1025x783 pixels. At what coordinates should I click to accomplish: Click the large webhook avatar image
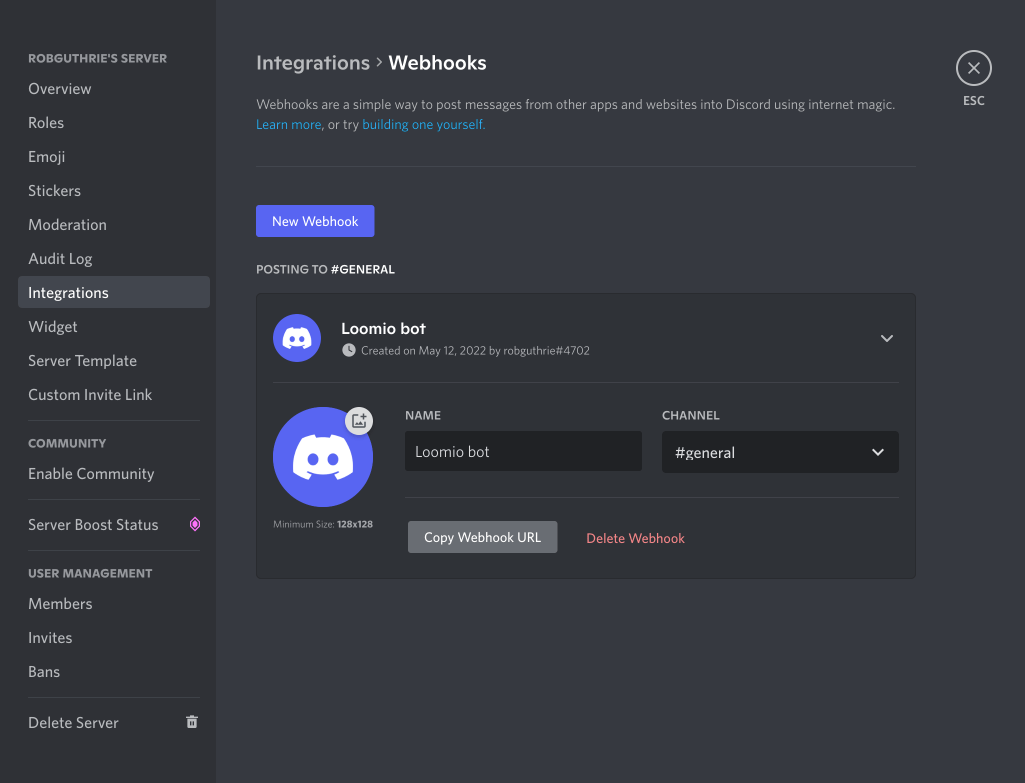coord(323,457)
